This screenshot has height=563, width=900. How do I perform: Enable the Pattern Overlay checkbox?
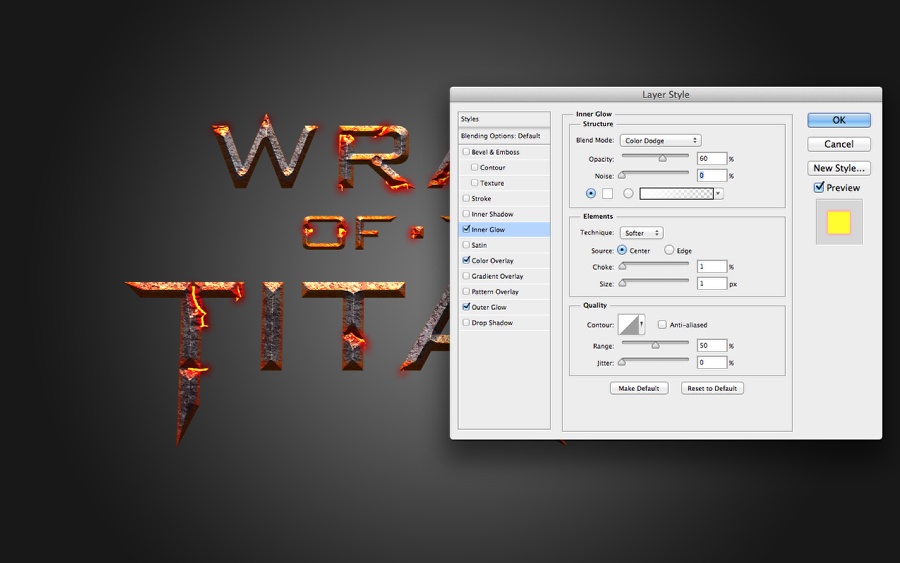point(466,291)
